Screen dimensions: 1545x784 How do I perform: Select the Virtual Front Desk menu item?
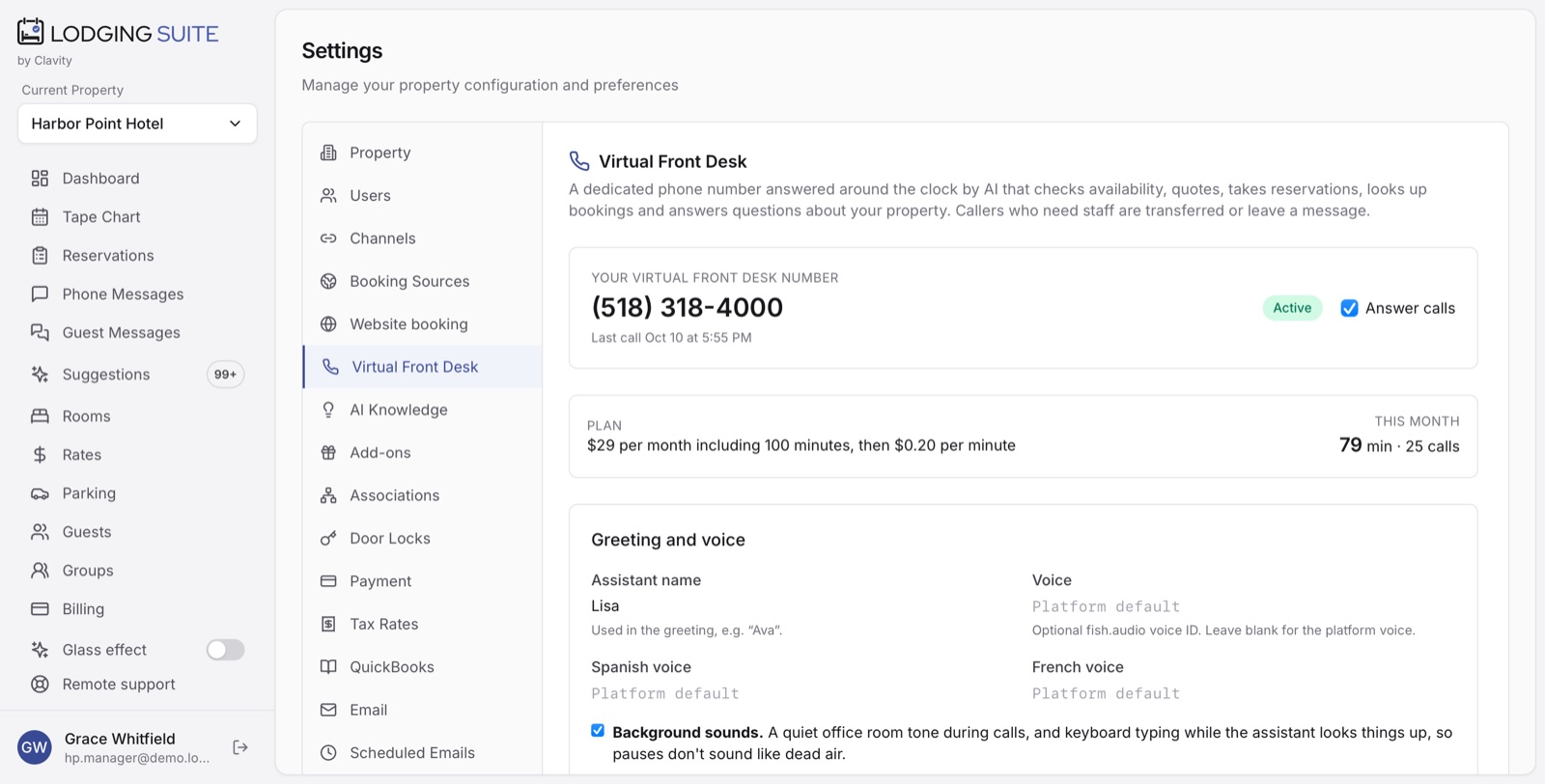coord(422,367)
